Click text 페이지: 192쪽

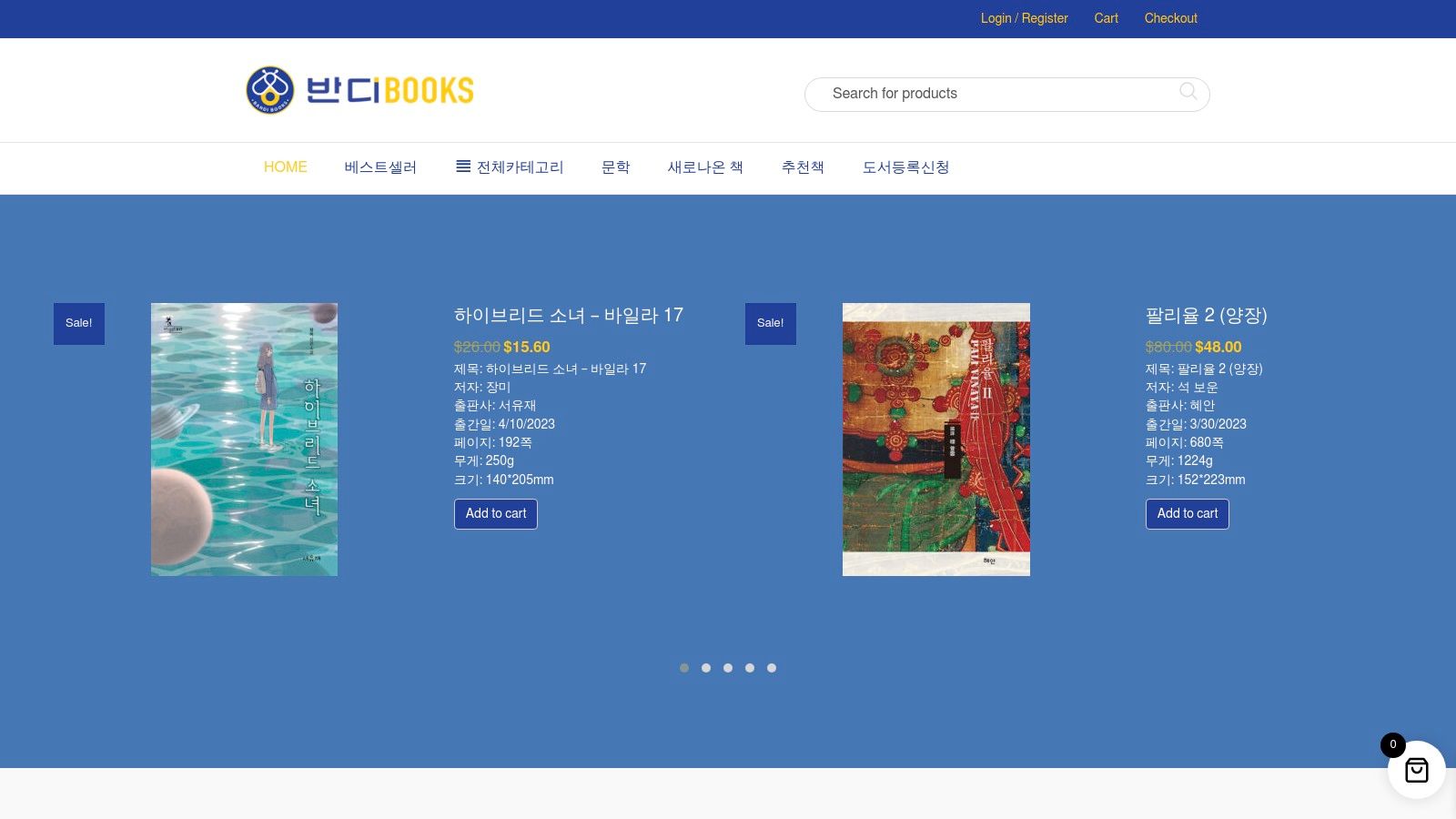(493, 442)
